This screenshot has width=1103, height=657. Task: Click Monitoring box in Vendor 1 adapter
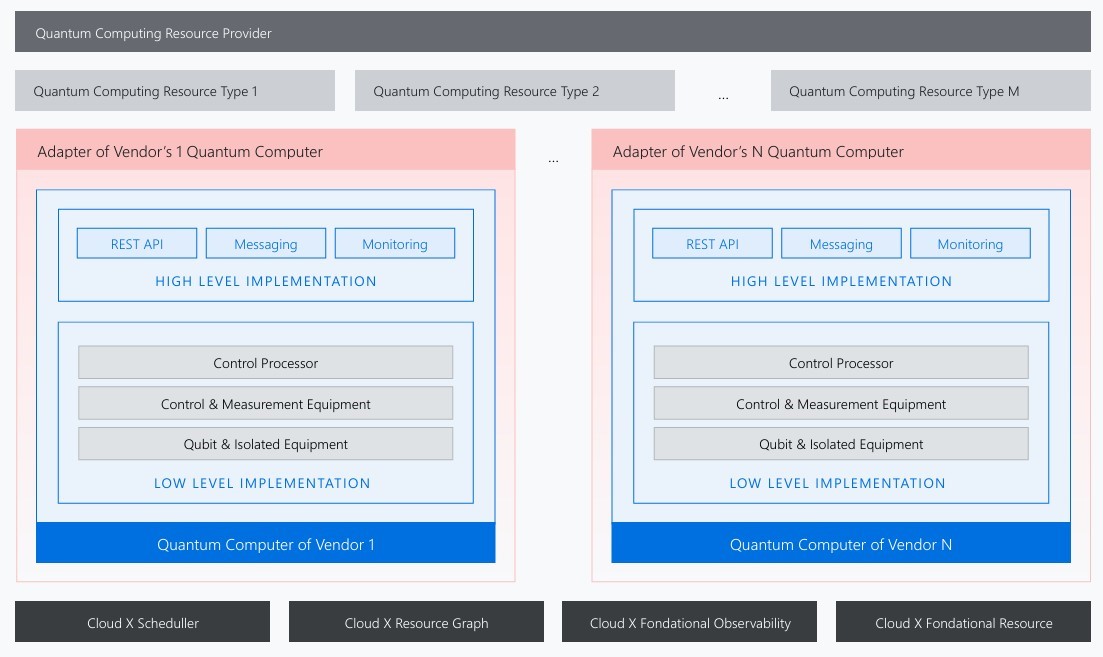395,244
